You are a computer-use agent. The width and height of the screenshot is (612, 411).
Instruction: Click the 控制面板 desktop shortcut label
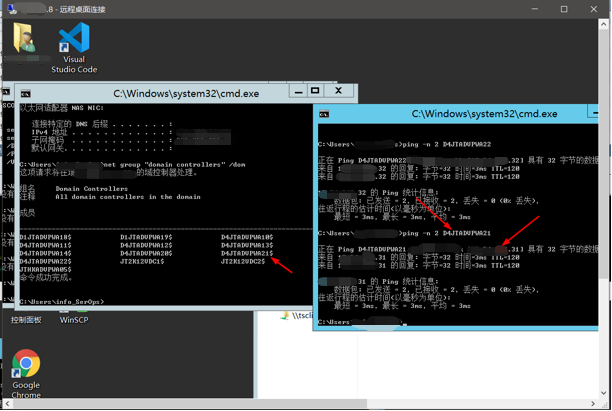click(x=26, y=320)
